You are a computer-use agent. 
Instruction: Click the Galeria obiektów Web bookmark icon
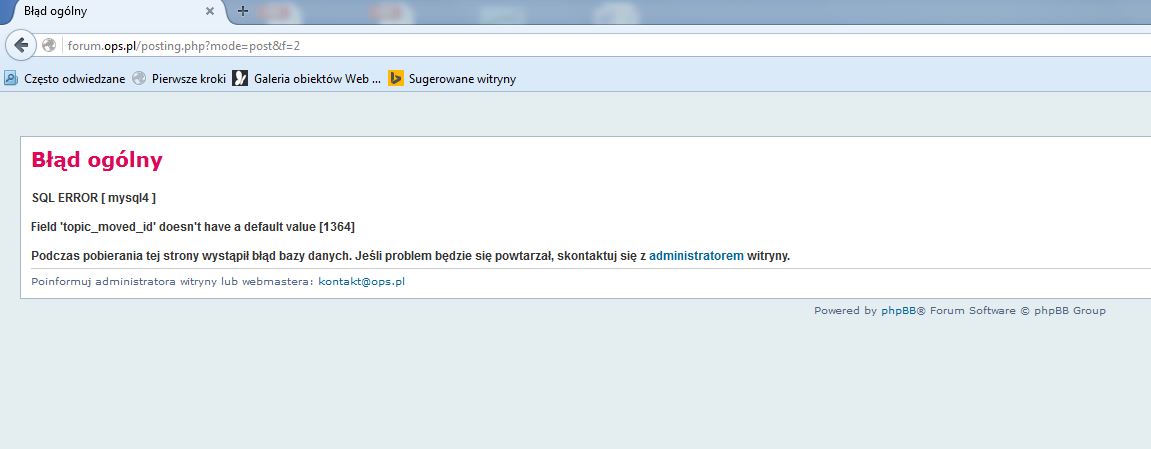tap(240, 79)
